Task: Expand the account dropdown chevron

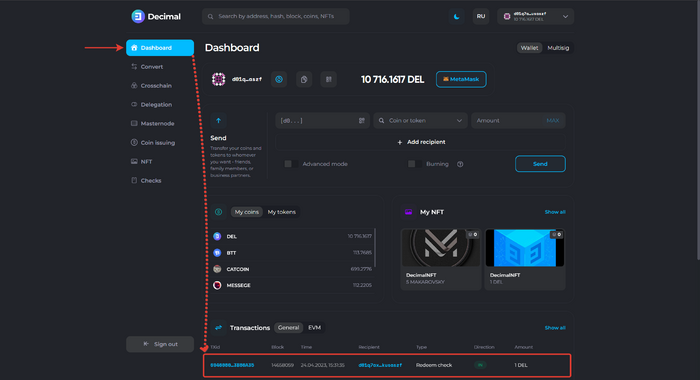Action: click(565, 17)
